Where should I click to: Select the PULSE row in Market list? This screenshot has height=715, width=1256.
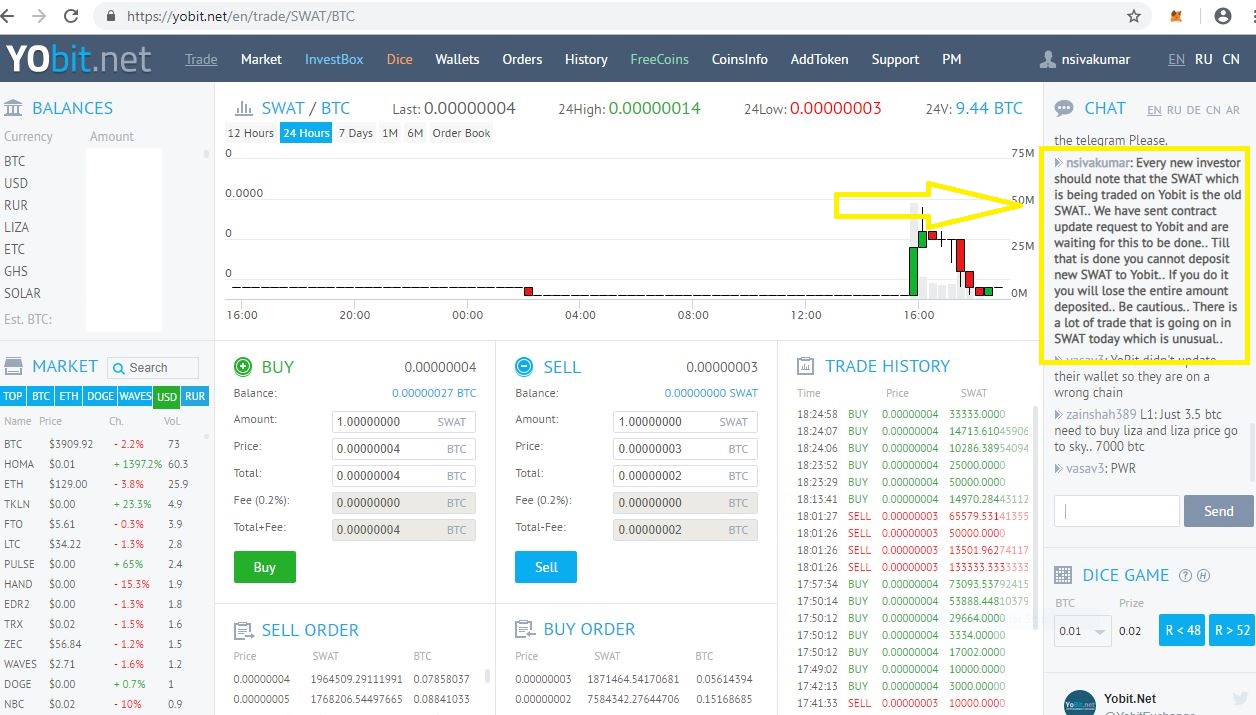click(x=103, y=564)
